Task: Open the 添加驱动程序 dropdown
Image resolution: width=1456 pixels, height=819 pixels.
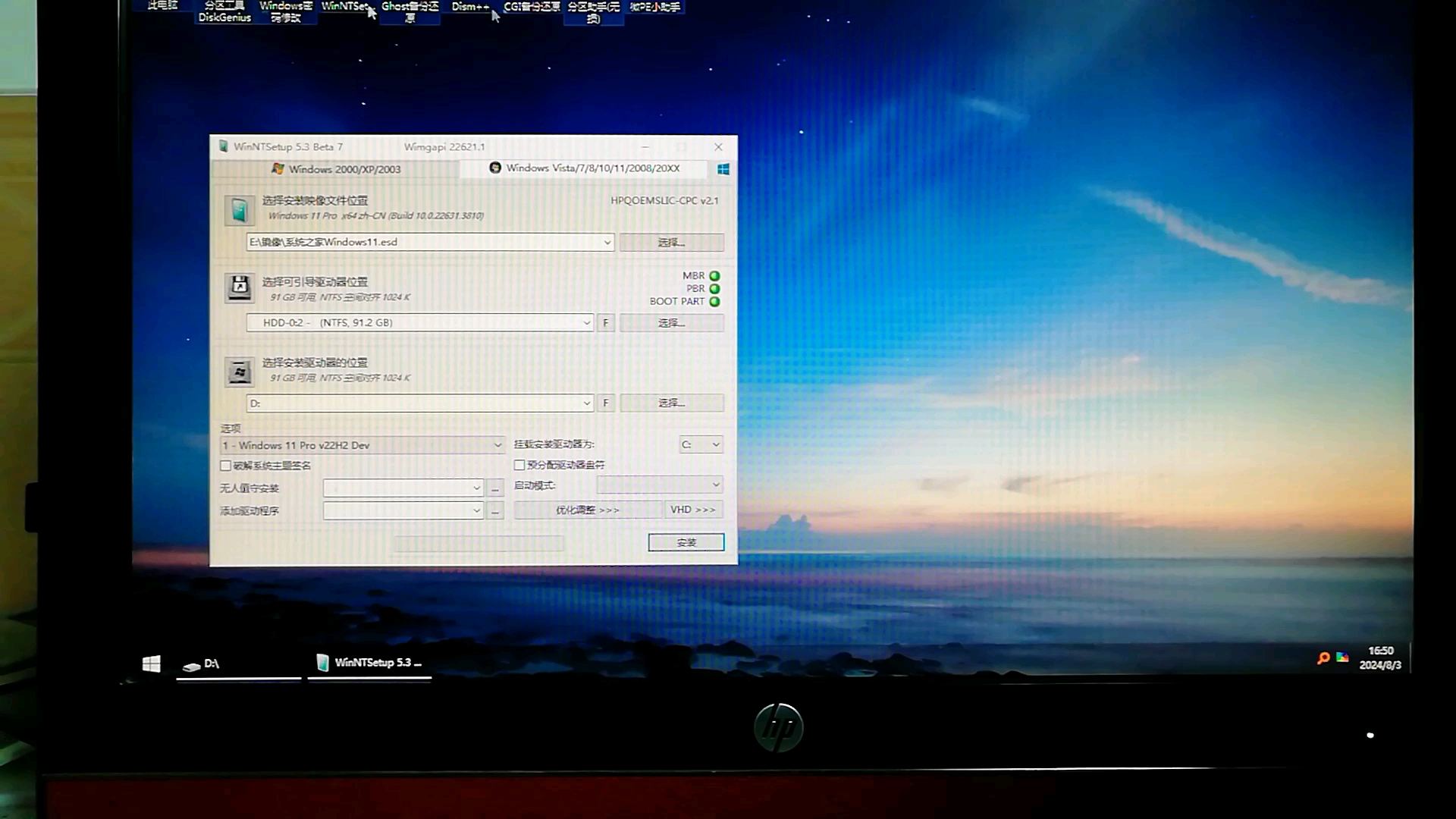Action: click(403, 510)
